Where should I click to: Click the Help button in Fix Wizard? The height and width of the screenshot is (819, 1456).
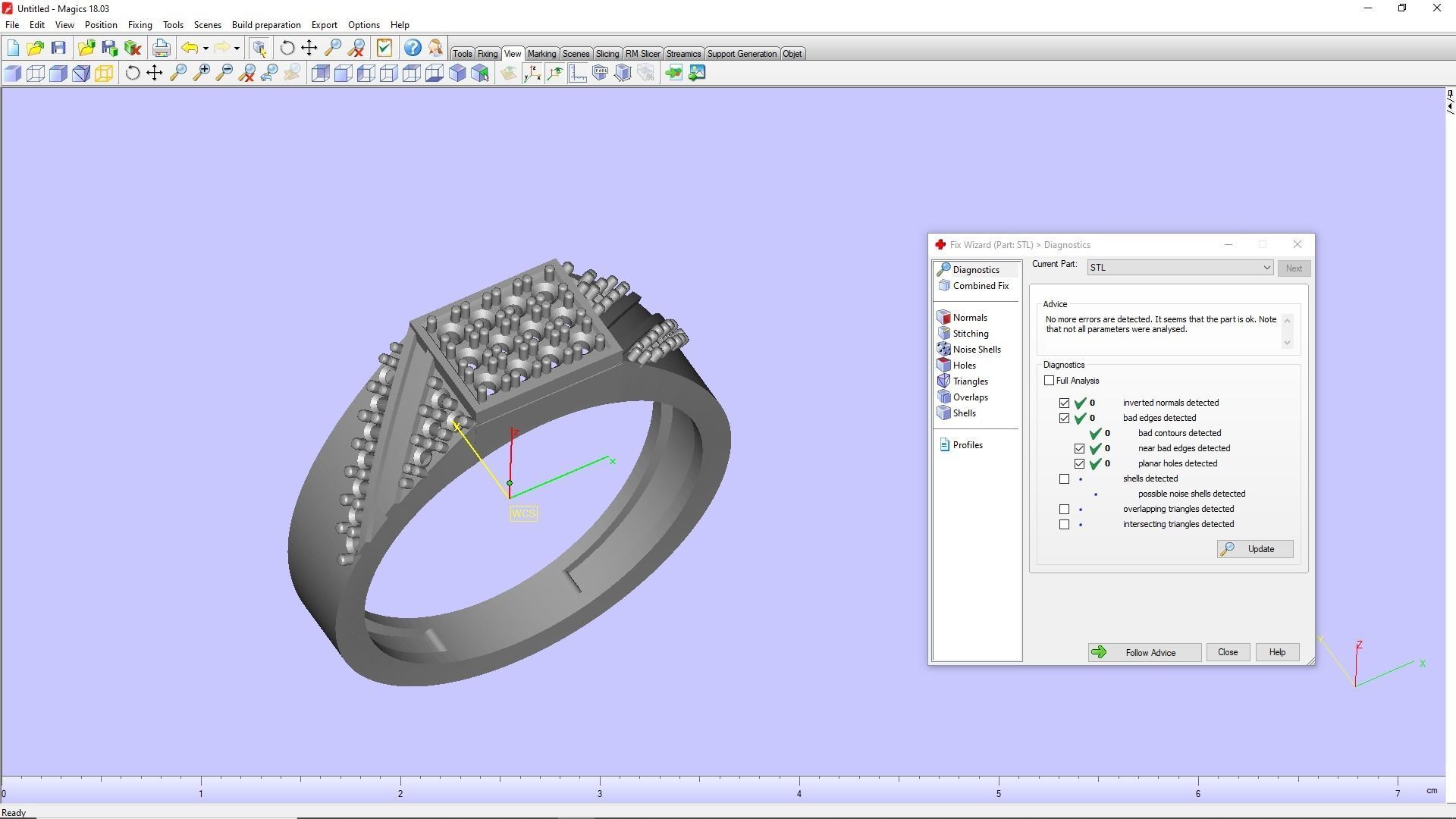click(1277, 653)
